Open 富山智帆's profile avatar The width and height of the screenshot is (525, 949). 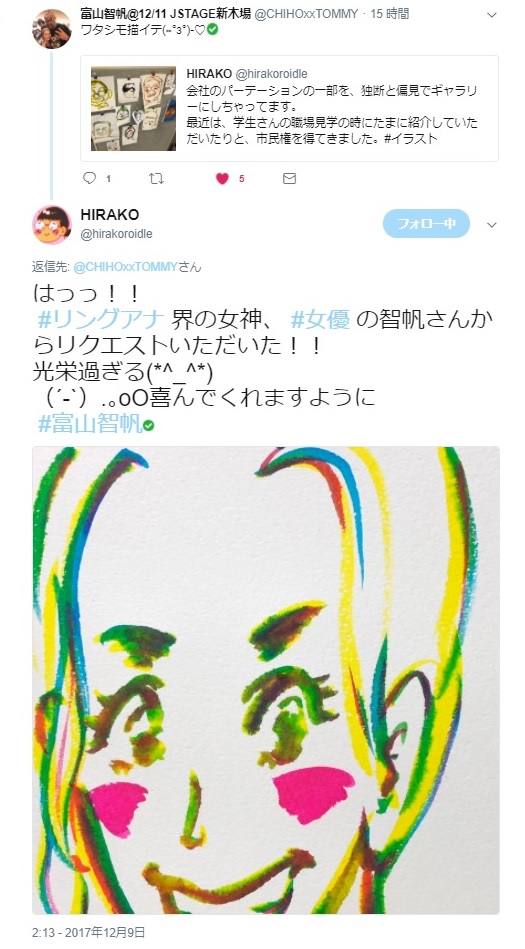[51, 28]
